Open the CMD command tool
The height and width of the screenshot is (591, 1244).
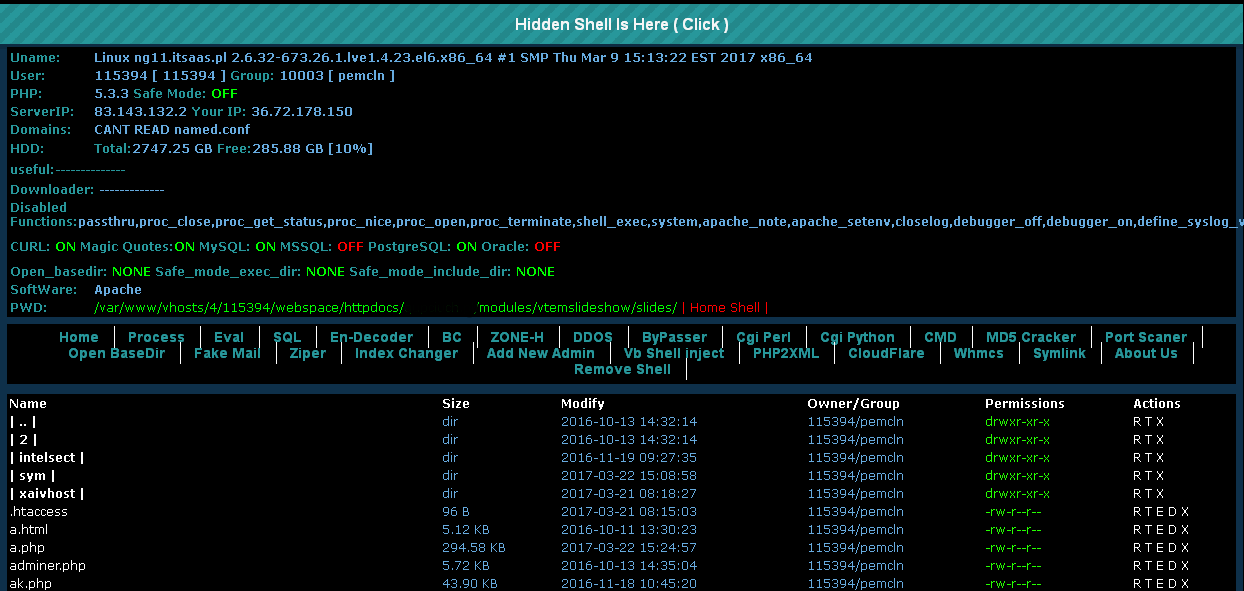click(940, 337)
